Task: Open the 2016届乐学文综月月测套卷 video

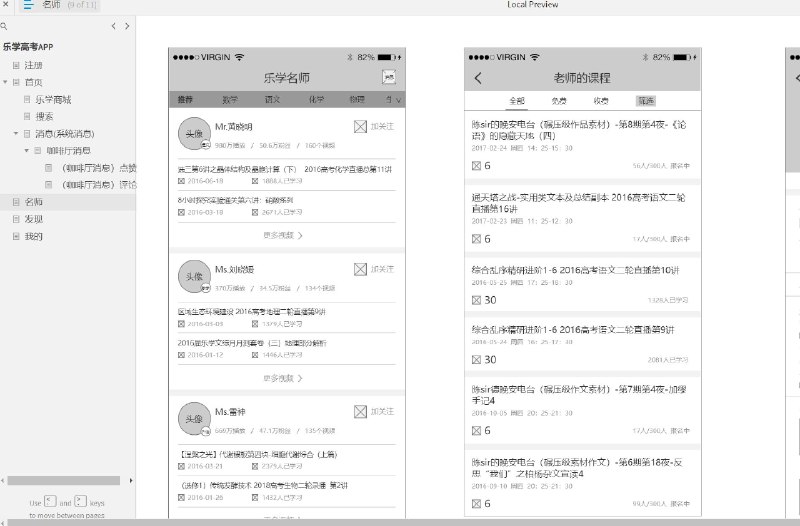Action: click(x=252, y=343)
